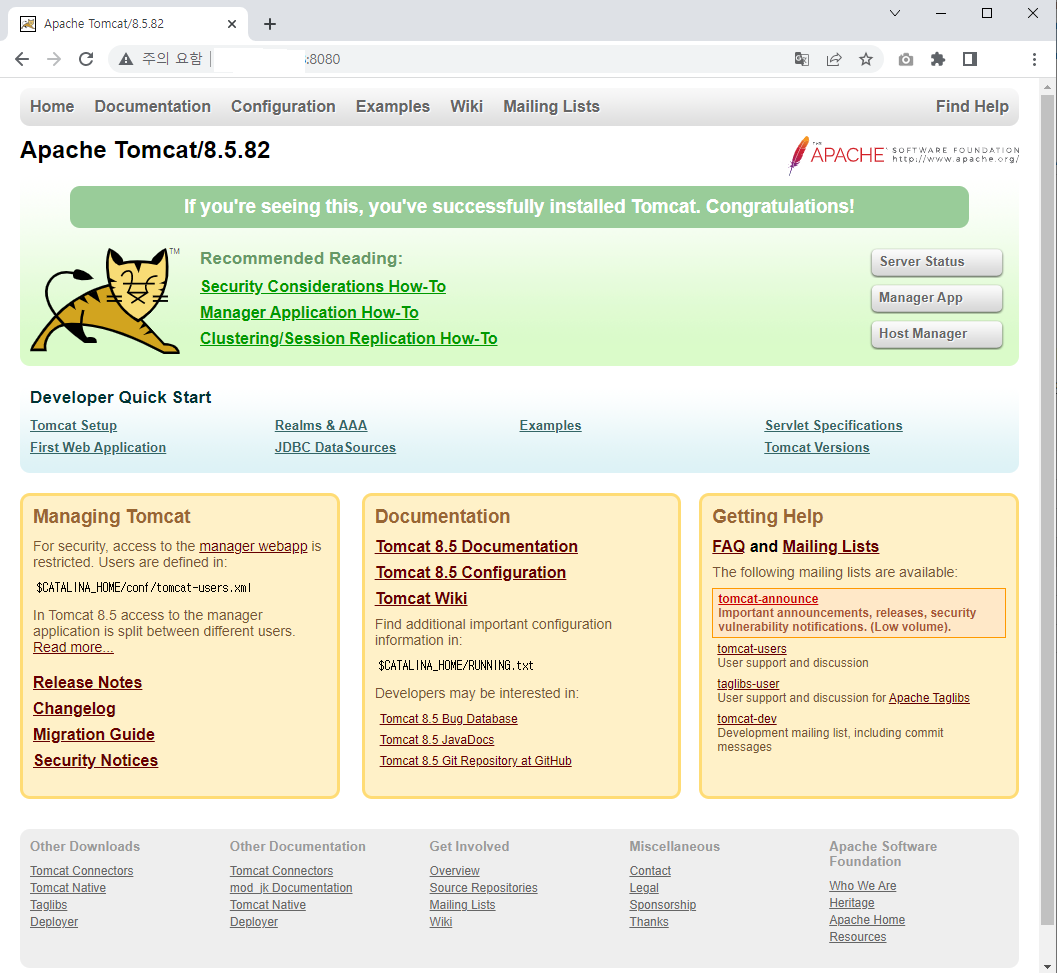1057x973 pixels.
Task: Open the translate page icon
Action: (x=802, y=59)
